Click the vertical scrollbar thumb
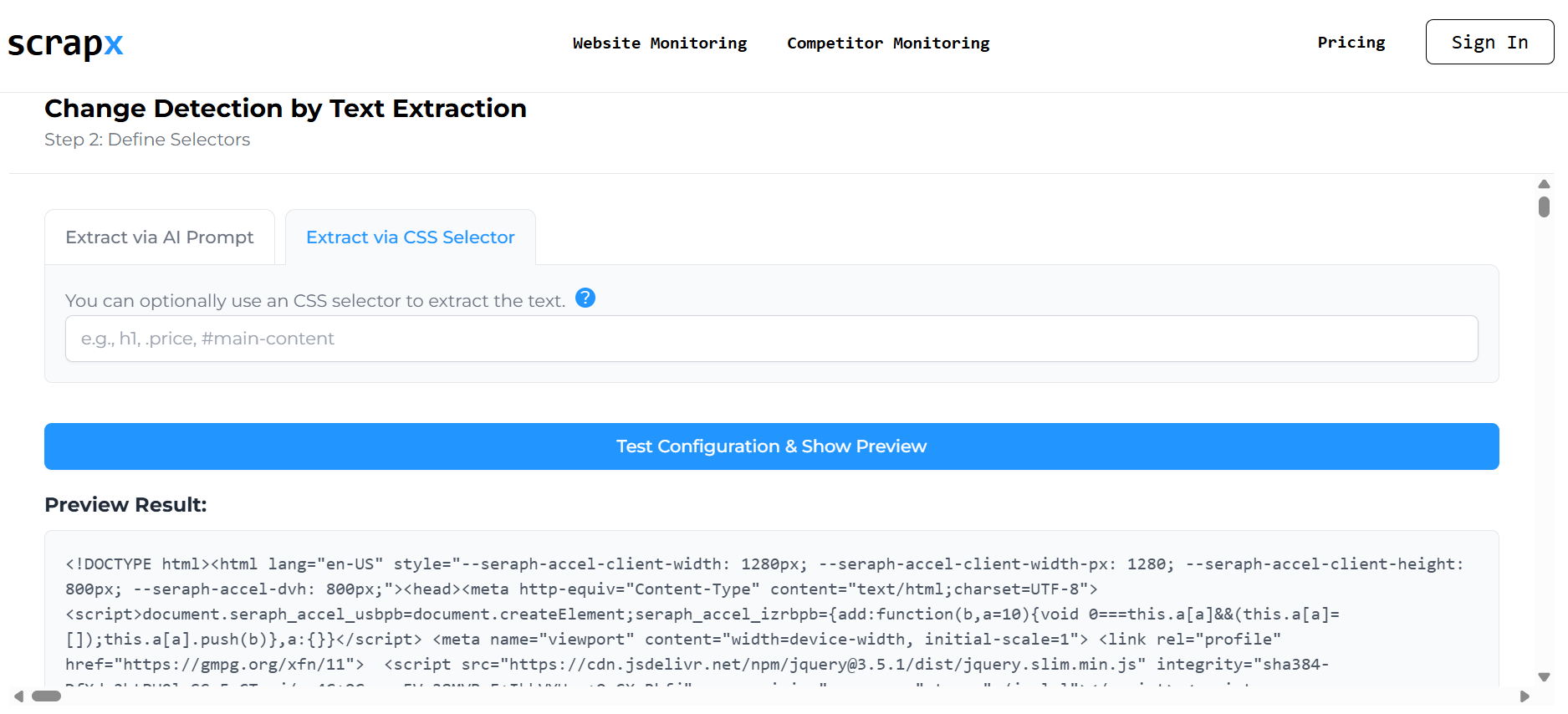The width and height of the screenshot is (1568, 714). (x=1544, y=207)
